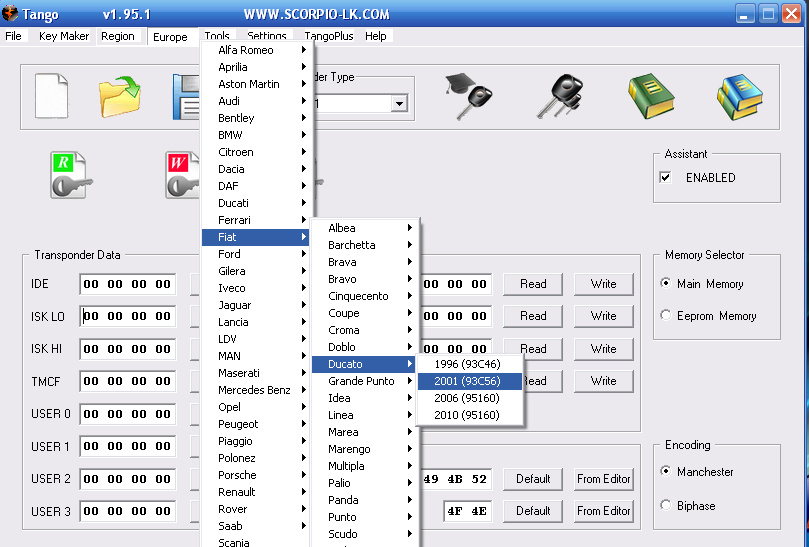Select Saab in the make list
Viewport: 809px width, 547px height.
point(256,526)
